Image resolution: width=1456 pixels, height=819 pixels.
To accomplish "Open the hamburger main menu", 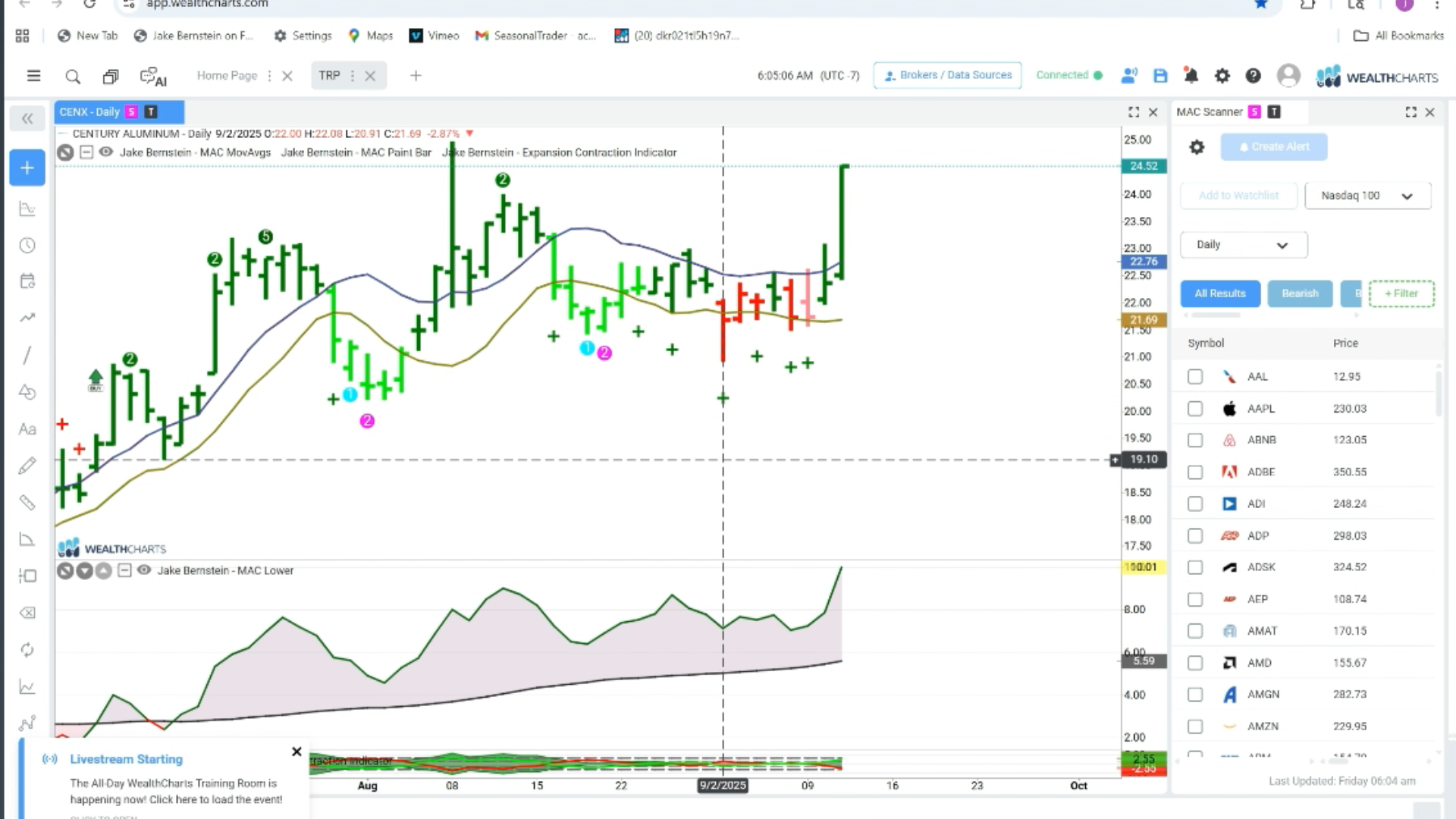I will point(33,76).
